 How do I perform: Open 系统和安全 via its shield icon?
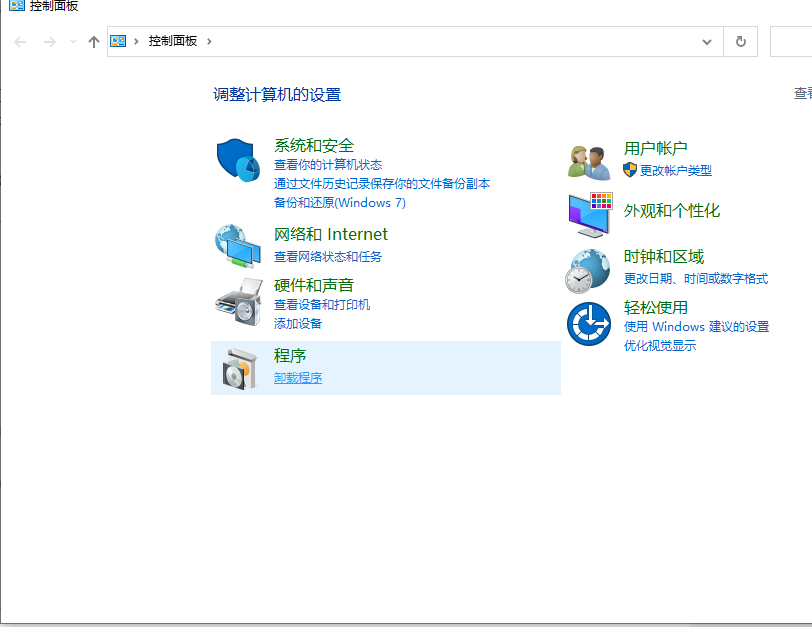click(x=237, y=160)
